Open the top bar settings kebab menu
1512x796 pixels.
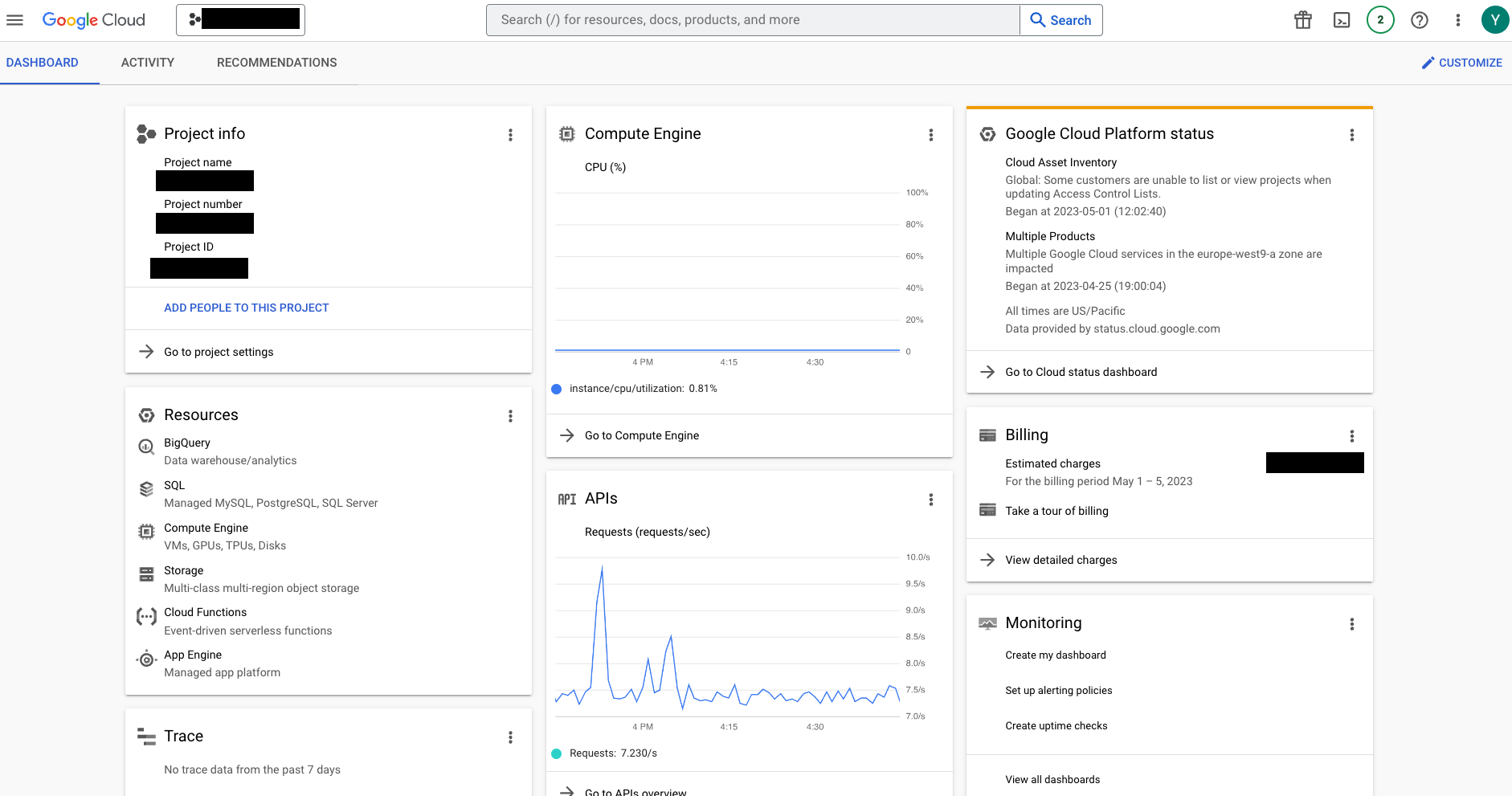tap(1458, 20)
